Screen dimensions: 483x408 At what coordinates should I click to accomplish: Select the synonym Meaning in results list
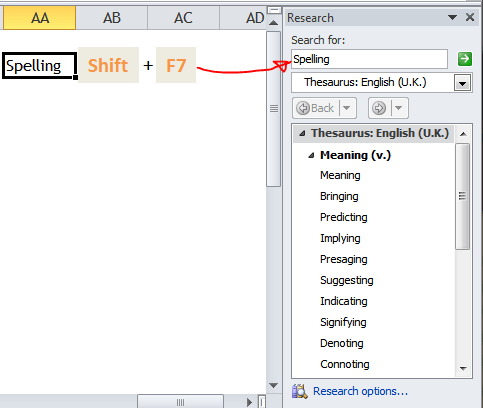tap(340, 175)
